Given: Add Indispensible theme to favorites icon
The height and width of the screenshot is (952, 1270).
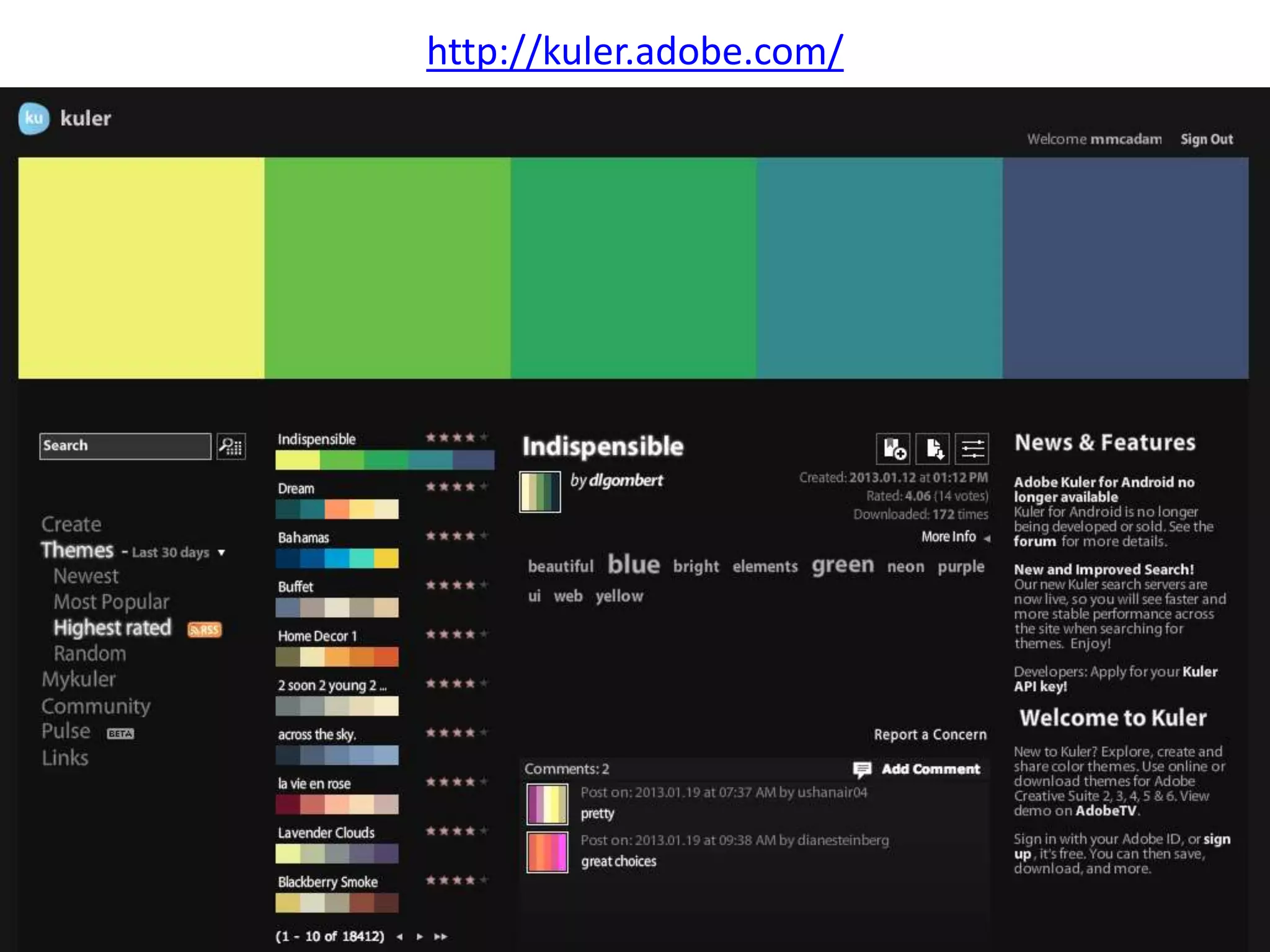Looking at the screenshot, I should tap(893, 448).
